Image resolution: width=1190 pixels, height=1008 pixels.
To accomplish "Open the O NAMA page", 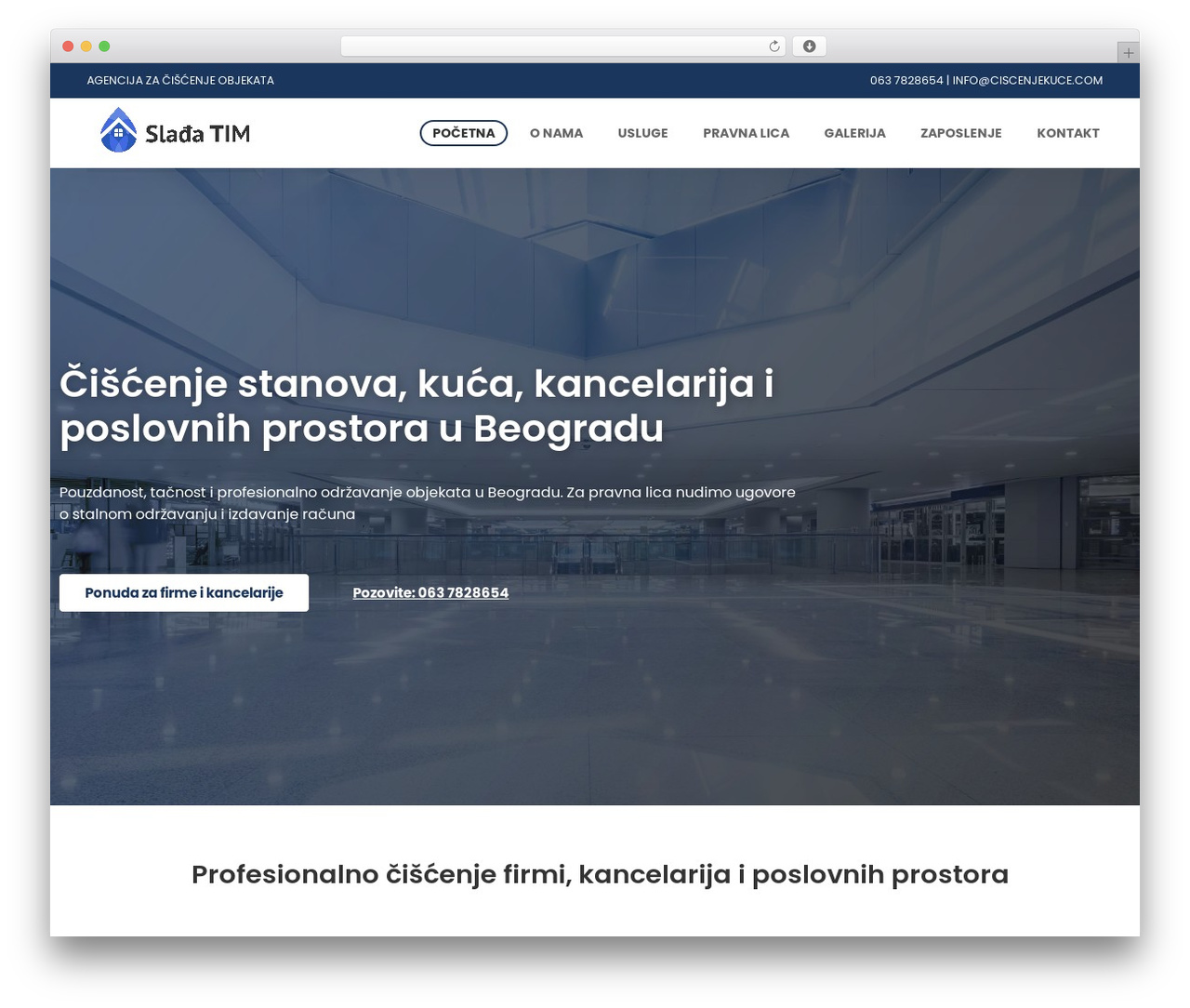I will point(556,133).
